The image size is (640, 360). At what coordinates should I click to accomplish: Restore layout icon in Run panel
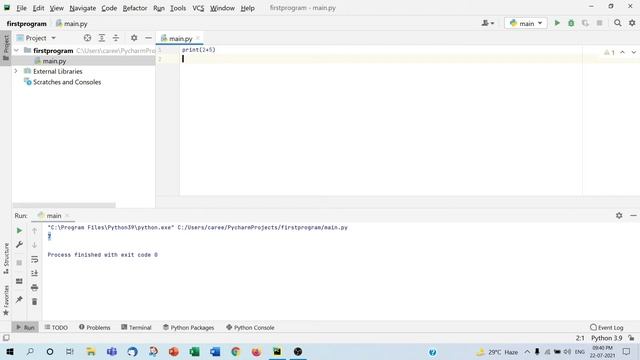click(x=19, y=281)
